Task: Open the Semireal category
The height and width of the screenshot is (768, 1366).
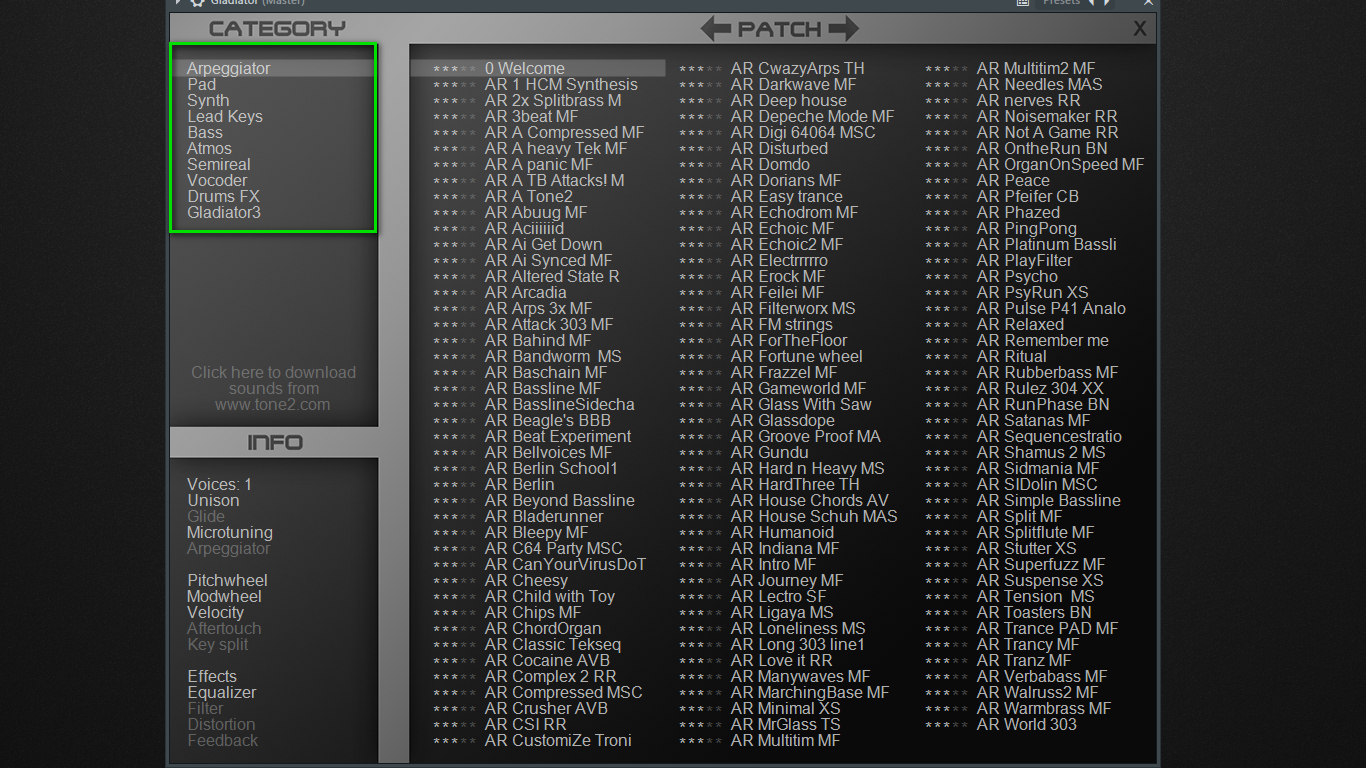Action: [219, 165]
